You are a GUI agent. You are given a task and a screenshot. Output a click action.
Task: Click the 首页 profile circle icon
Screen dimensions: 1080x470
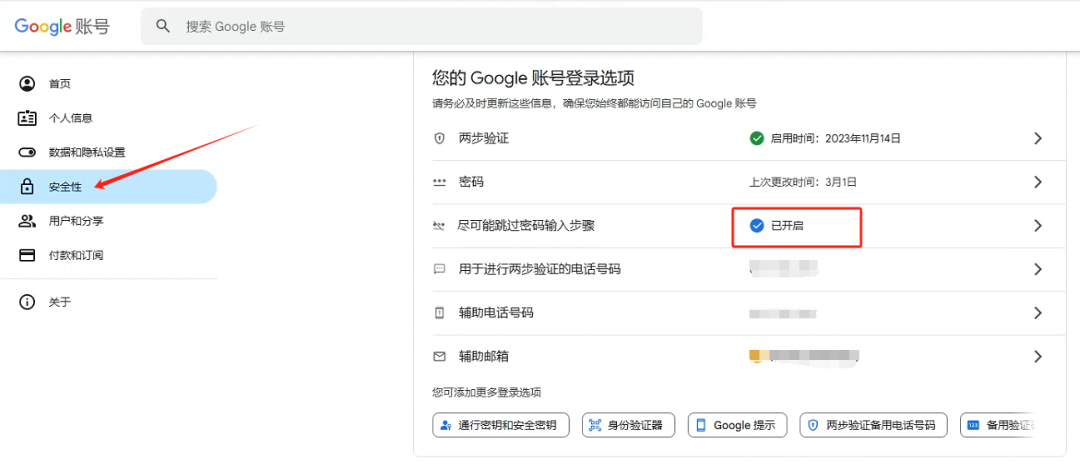coord(27,84)
